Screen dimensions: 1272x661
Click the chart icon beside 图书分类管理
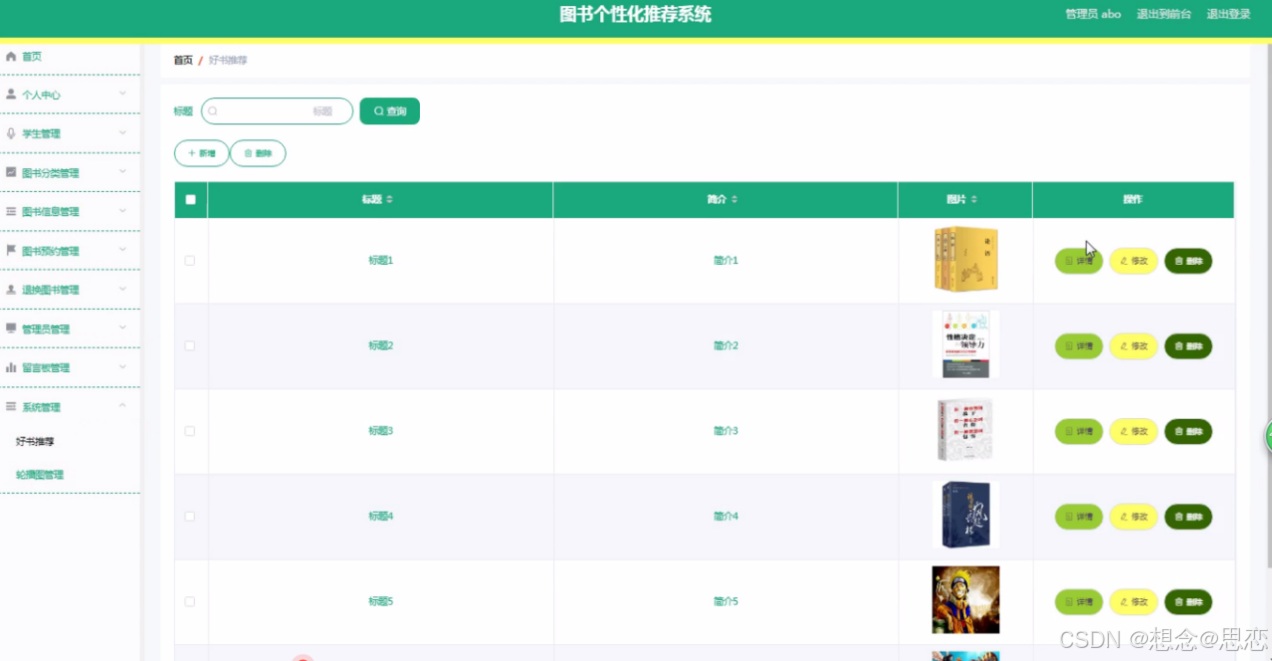pos(11,173)
